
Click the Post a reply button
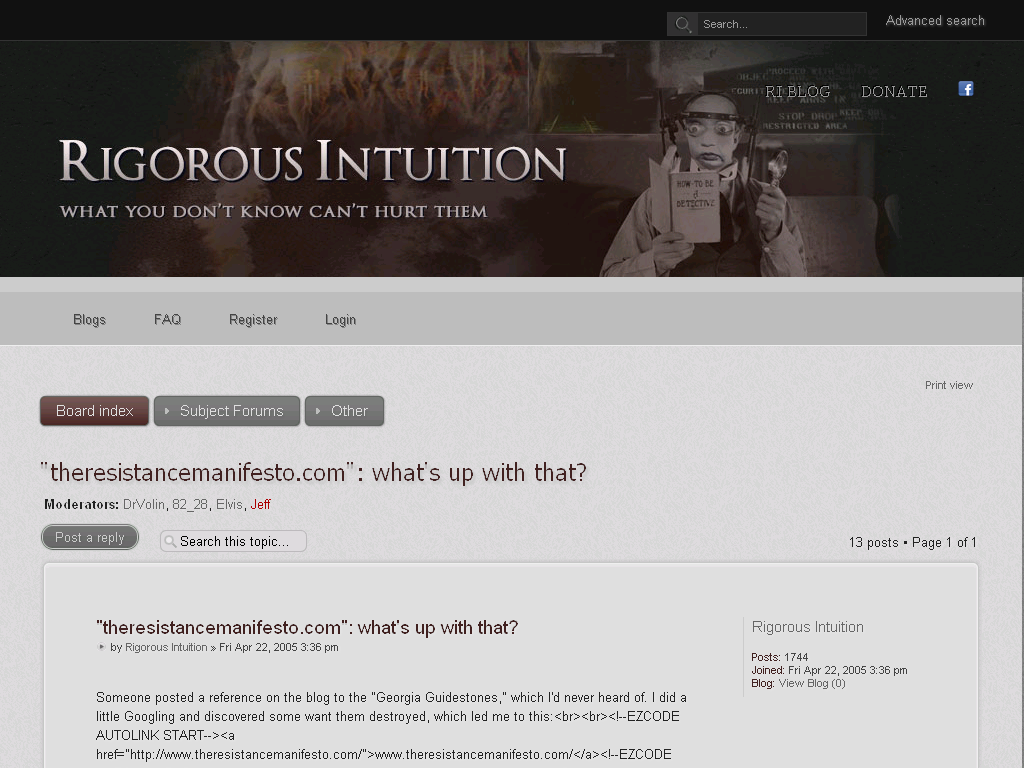[90, 537]
